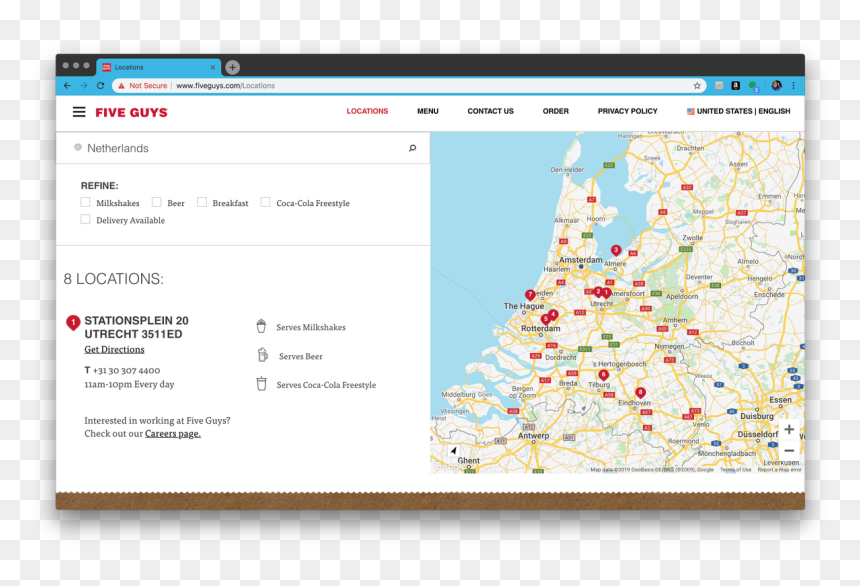
Task: Open a new browser tab
Action: point(233,67)
